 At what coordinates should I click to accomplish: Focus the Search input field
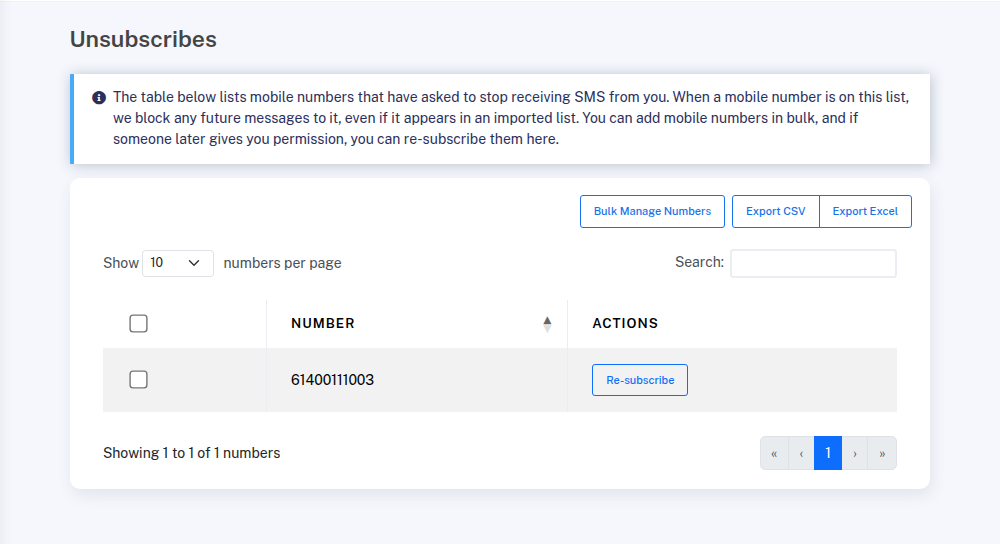pos(813,263)
